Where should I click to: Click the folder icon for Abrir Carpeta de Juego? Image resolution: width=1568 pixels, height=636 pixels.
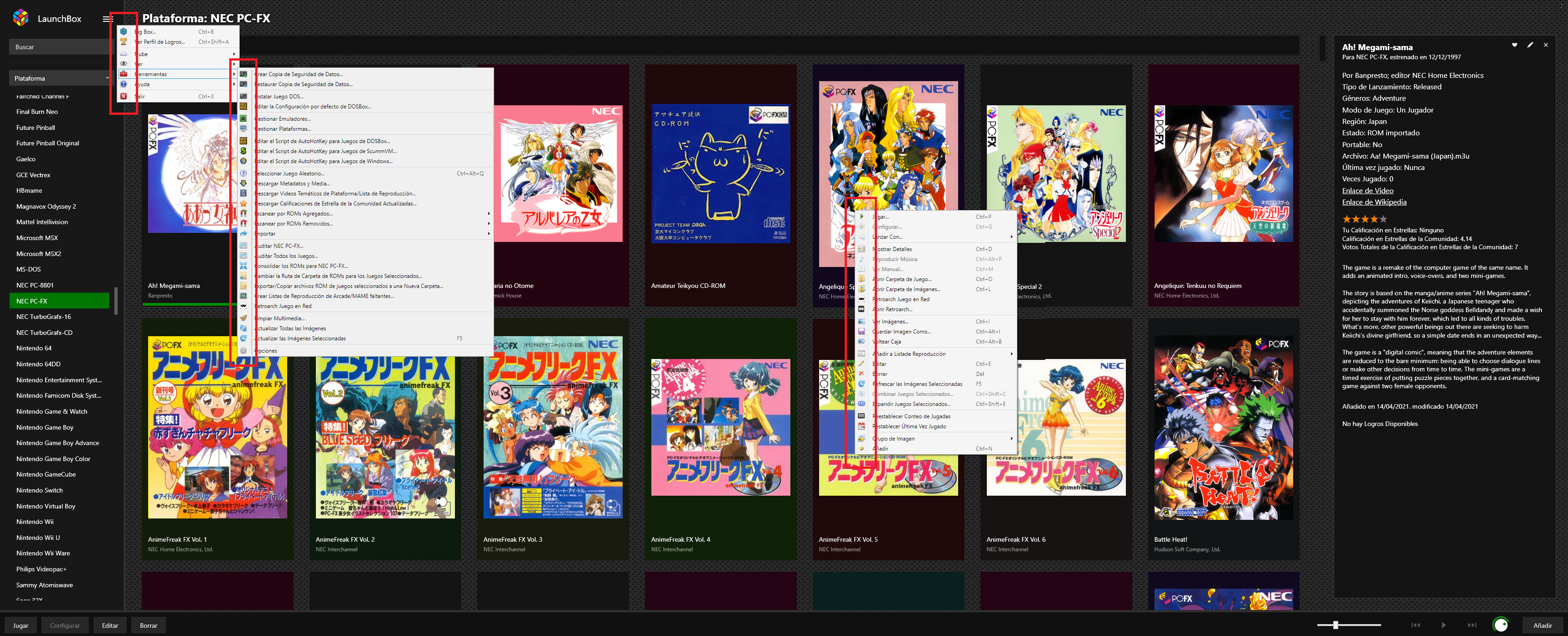(861, 279)
